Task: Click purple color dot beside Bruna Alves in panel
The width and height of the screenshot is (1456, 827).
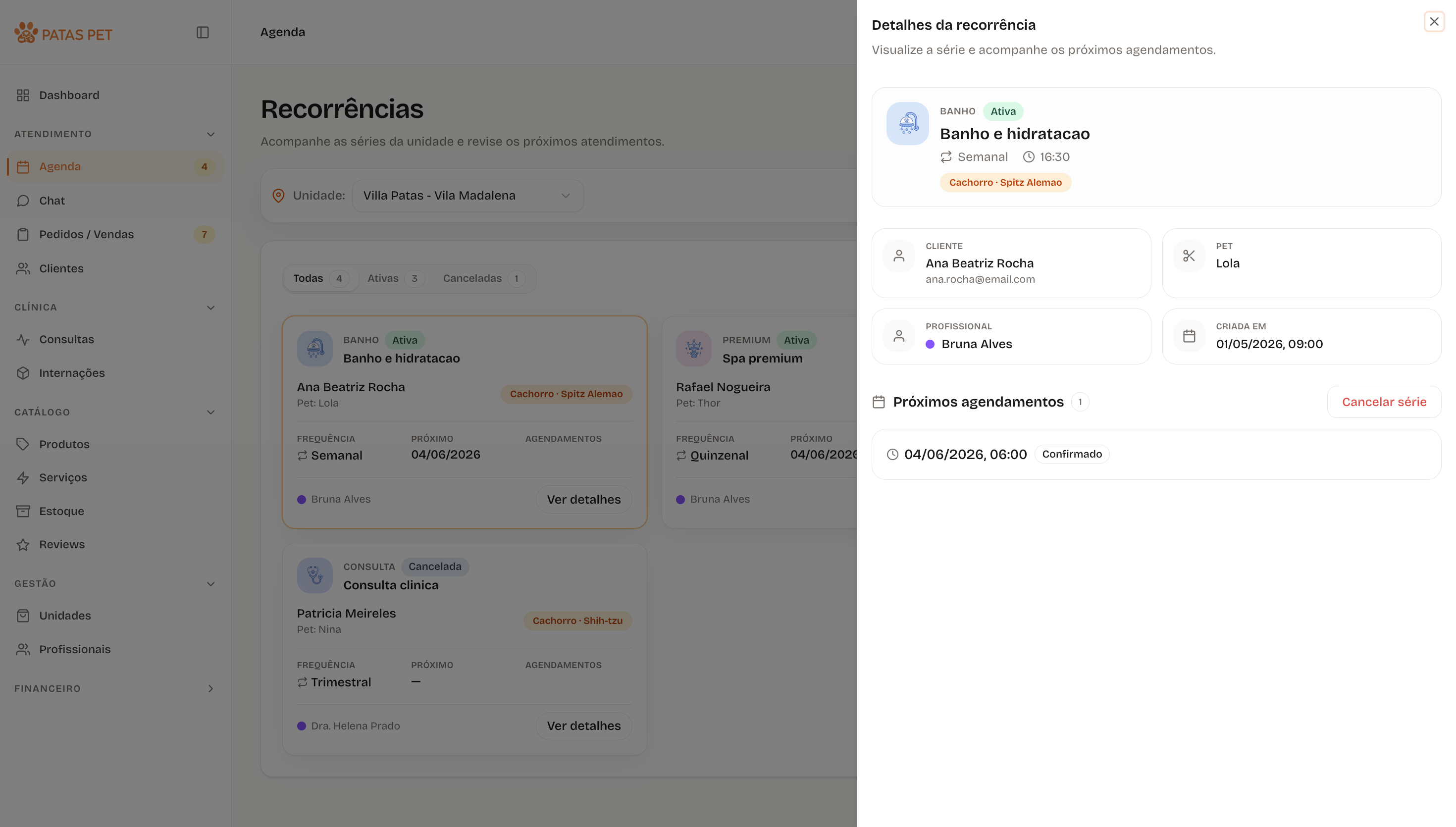Action: point(930,344)
